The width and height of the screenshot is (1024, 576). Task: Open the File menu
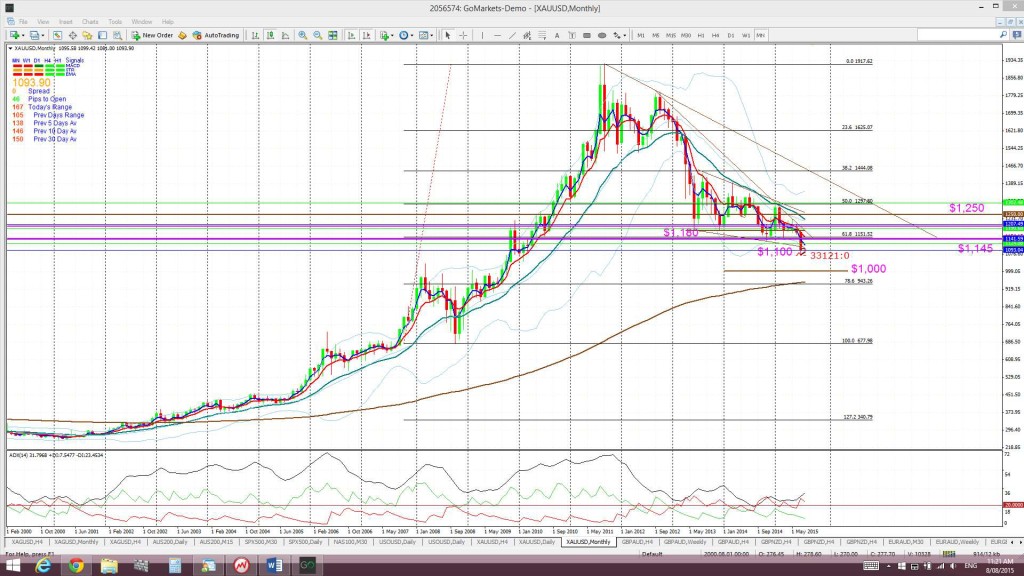23,22
